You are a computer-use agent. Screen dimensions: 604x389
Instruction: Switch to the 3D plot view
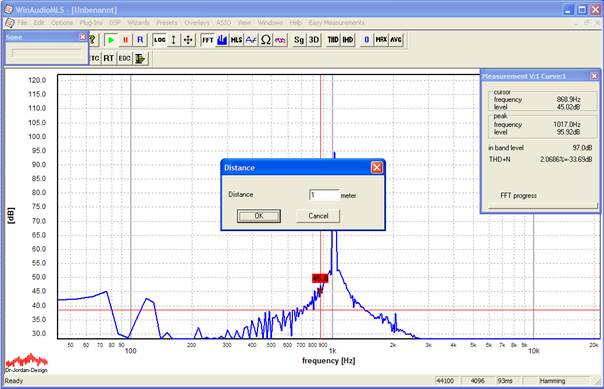tap(314, 40)
